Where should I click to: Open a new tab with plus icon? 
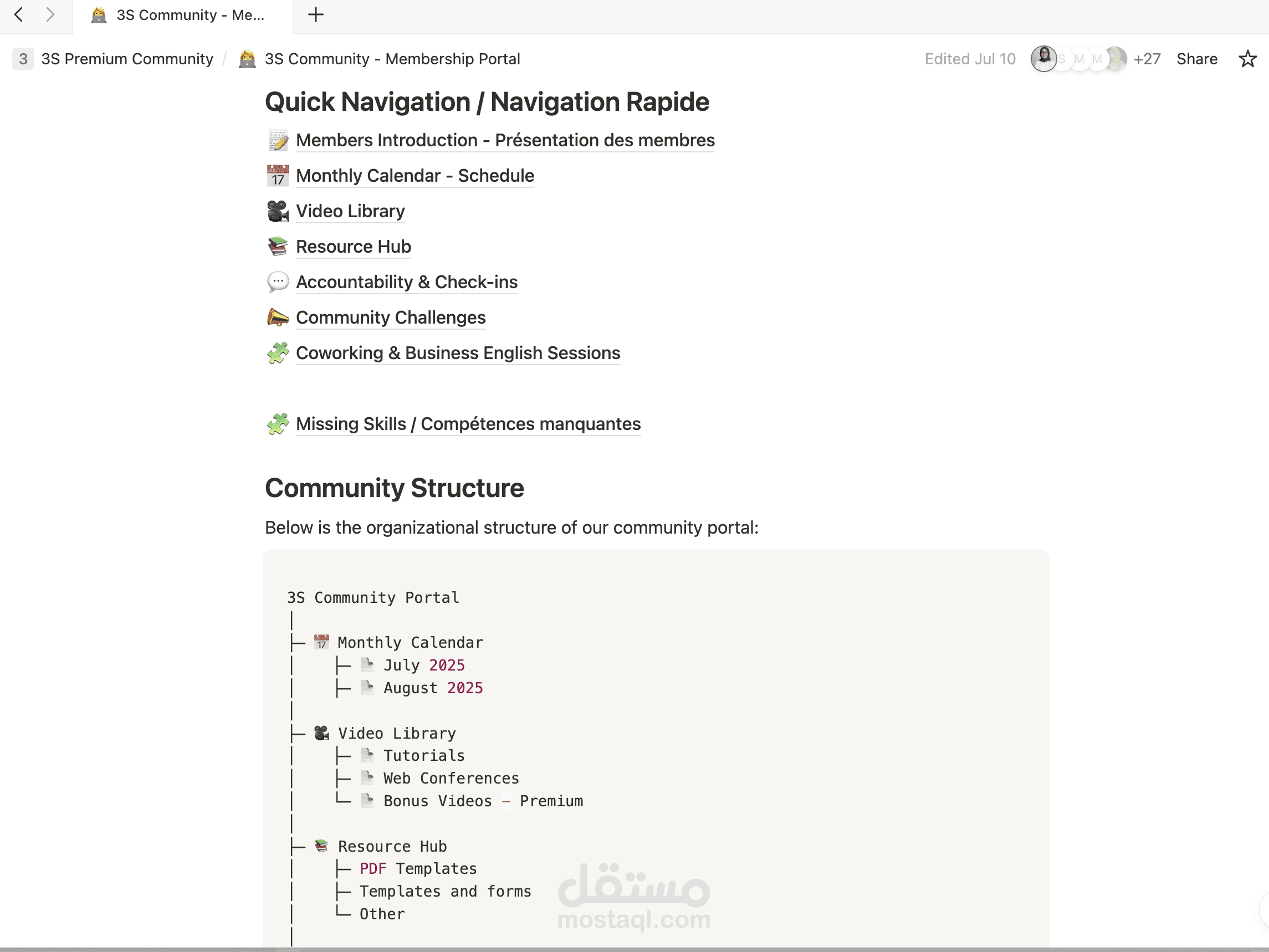[x=315, y=15]
